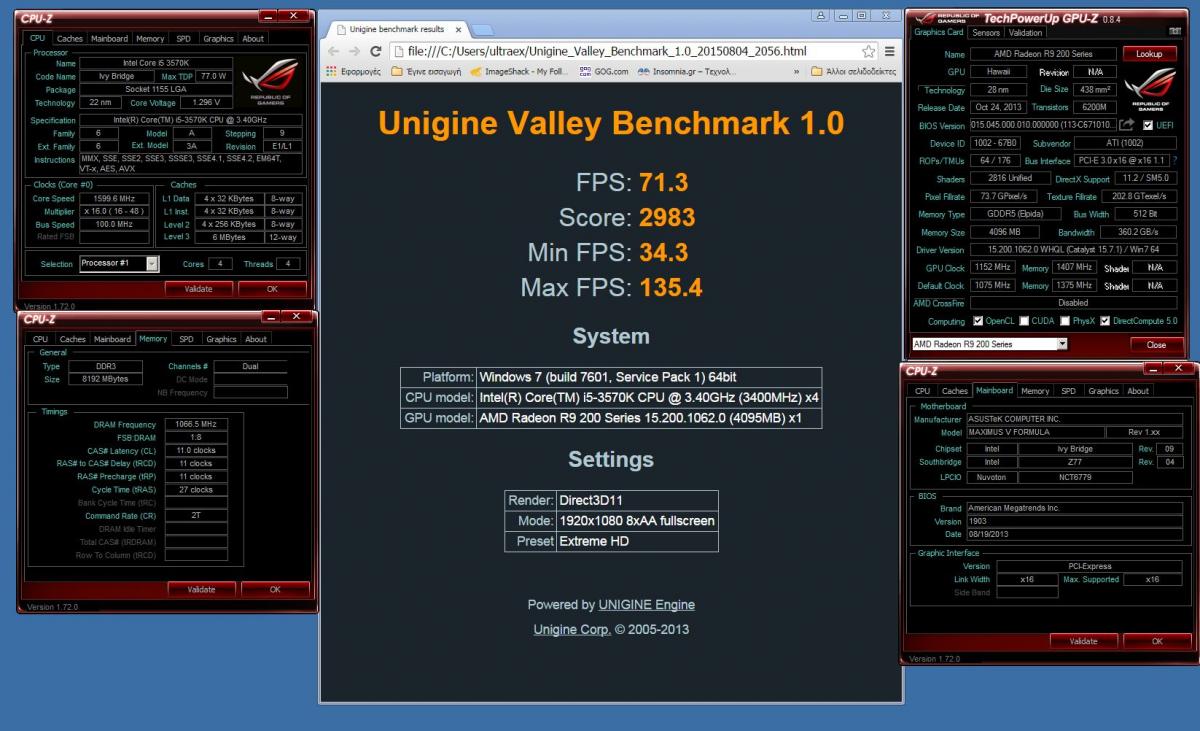The image size is (1200, 731).
Task: Open Memory tab in the CPU-Z mainboard window
Action: click(x=1035, y=391)
